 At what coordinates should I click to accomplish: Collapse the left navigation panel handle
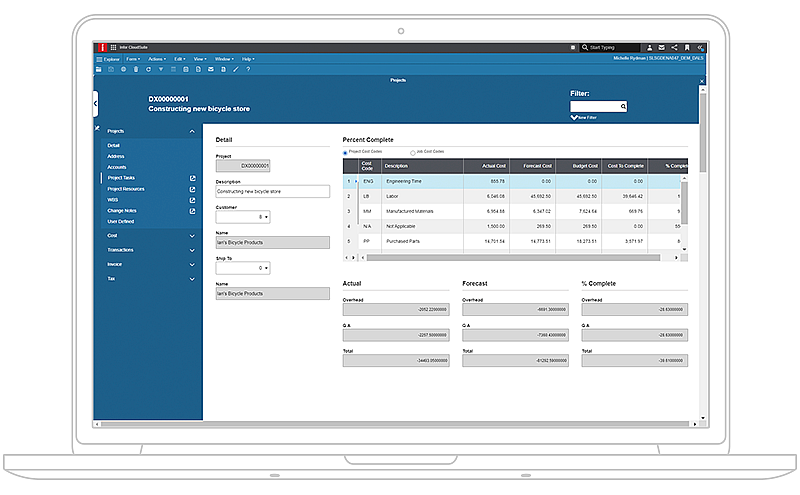pos(95,102)
